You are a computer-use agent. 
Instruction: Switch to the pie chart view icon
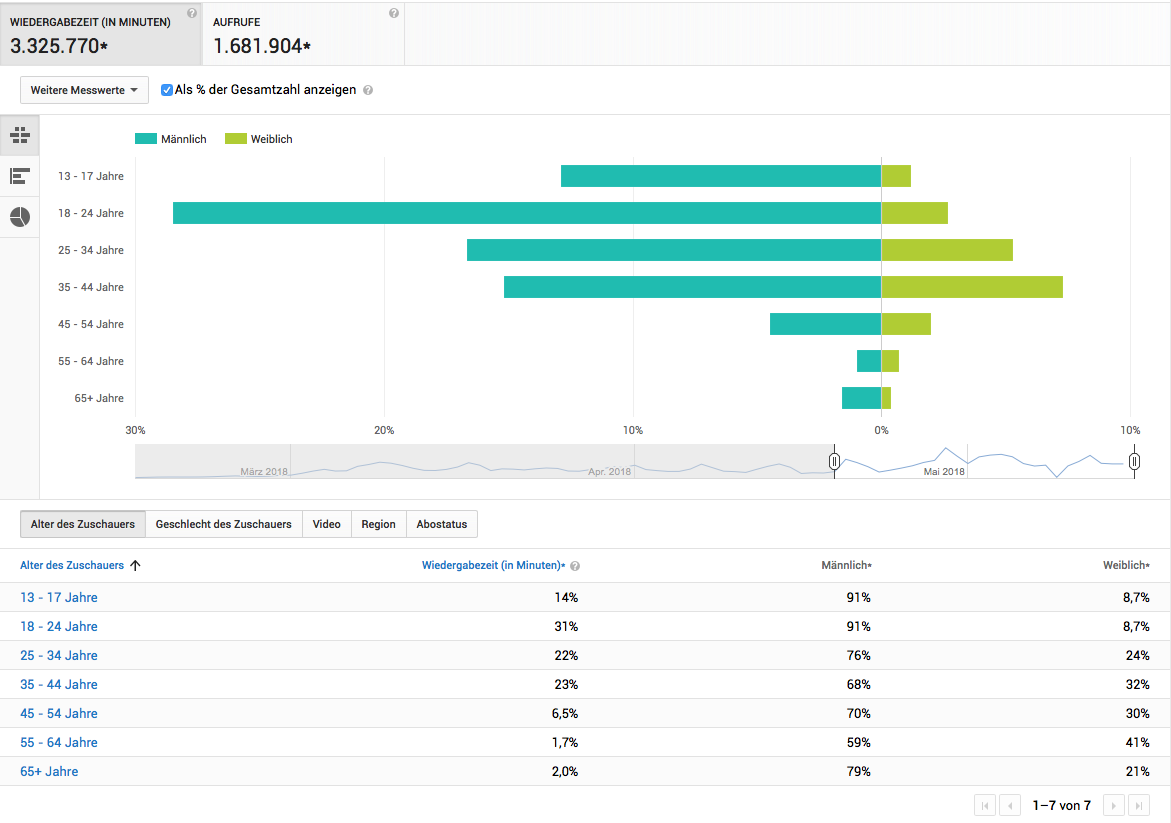[19, 217]
